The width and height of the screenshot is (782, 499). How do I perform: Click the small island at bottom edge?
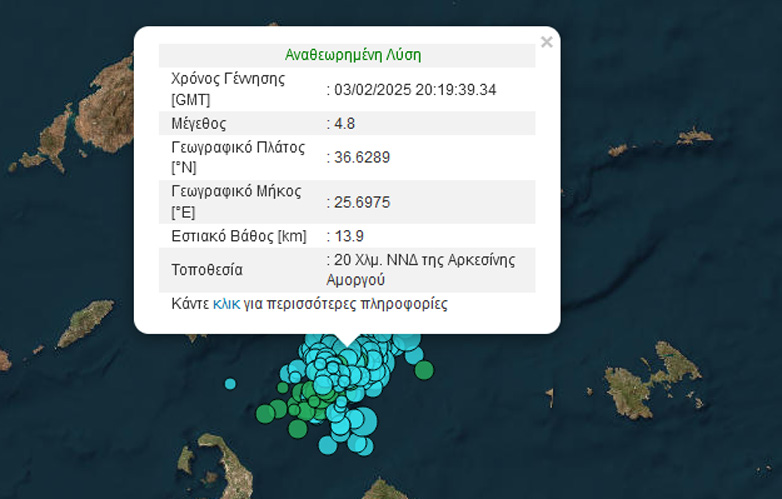pyautogui.click(x=383, y=490)
